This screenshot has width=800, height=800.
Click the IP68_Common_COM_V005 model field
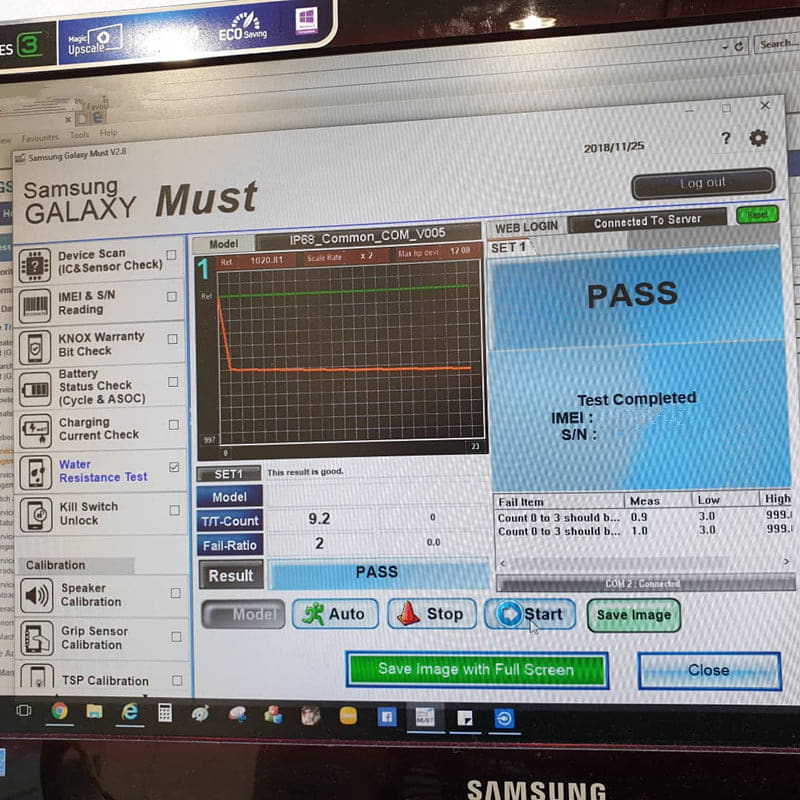(368, 237)
